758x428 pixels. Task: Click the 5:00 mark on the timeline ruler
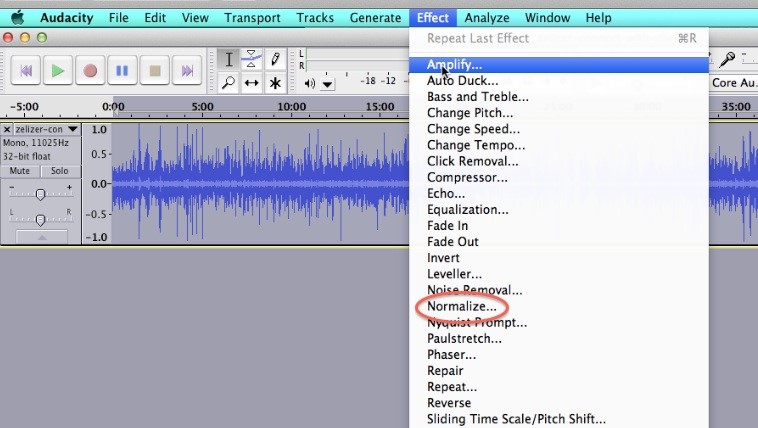point(202,106)
